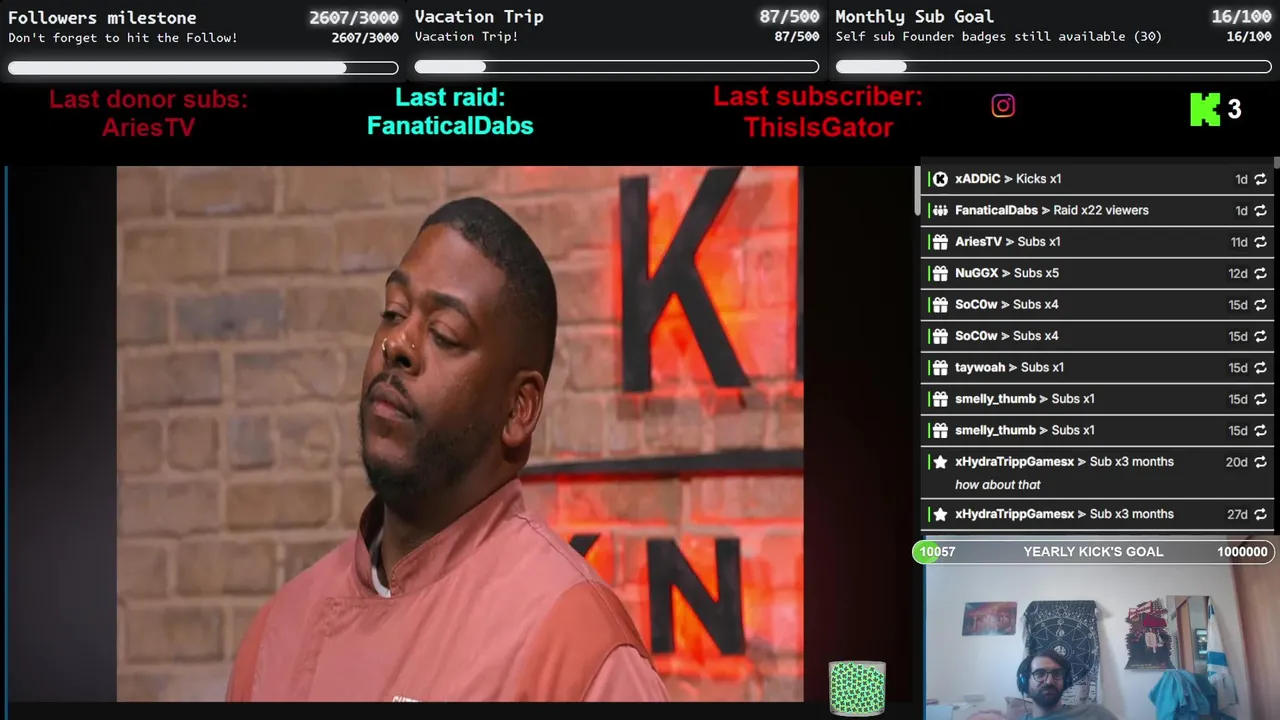Click the 'Last subscriber:' label
This screenshot has width=1280, height=720.
[818, 96]
